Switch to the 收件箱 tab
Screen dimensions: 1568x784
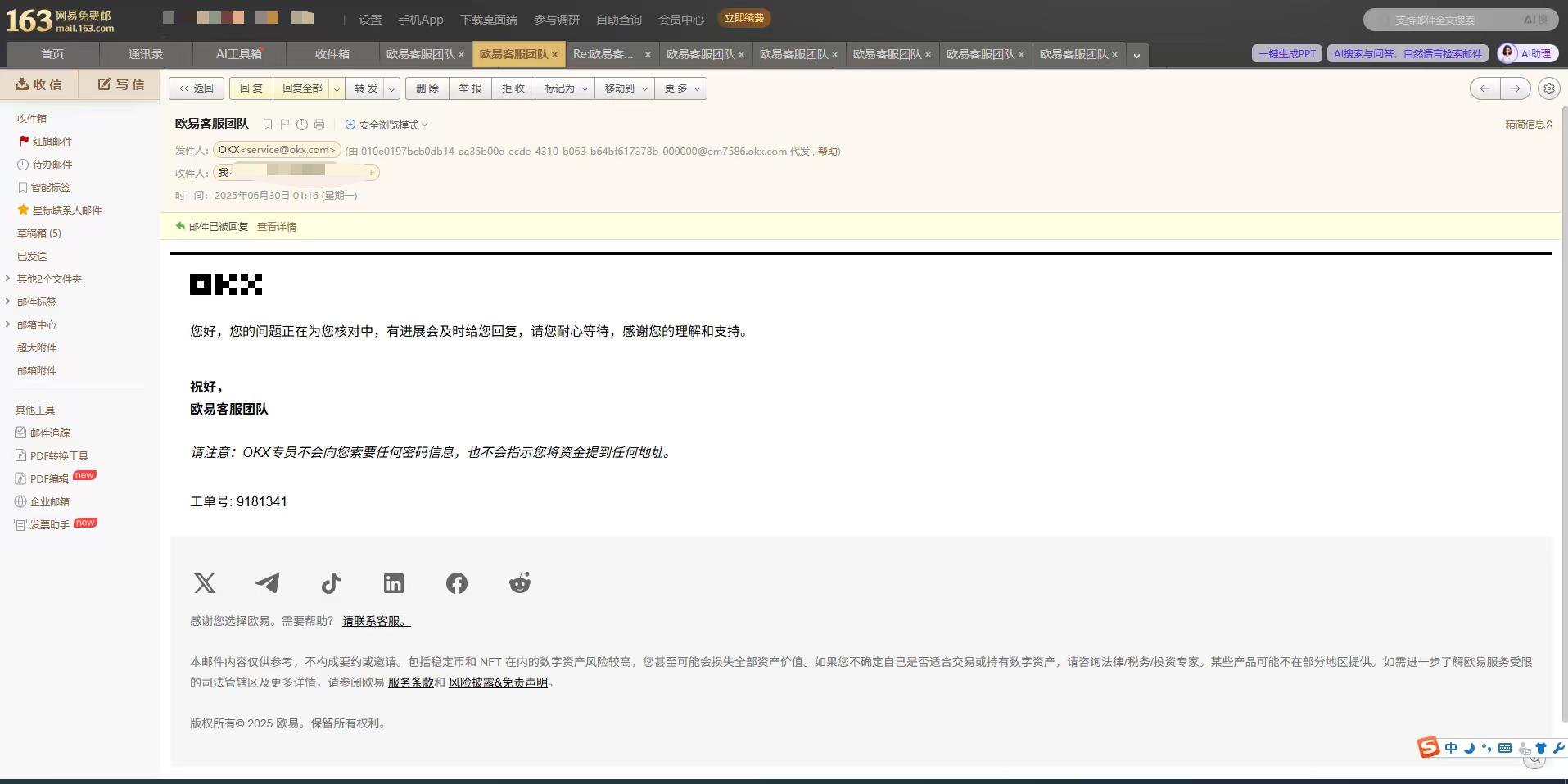tap(332, 54)
